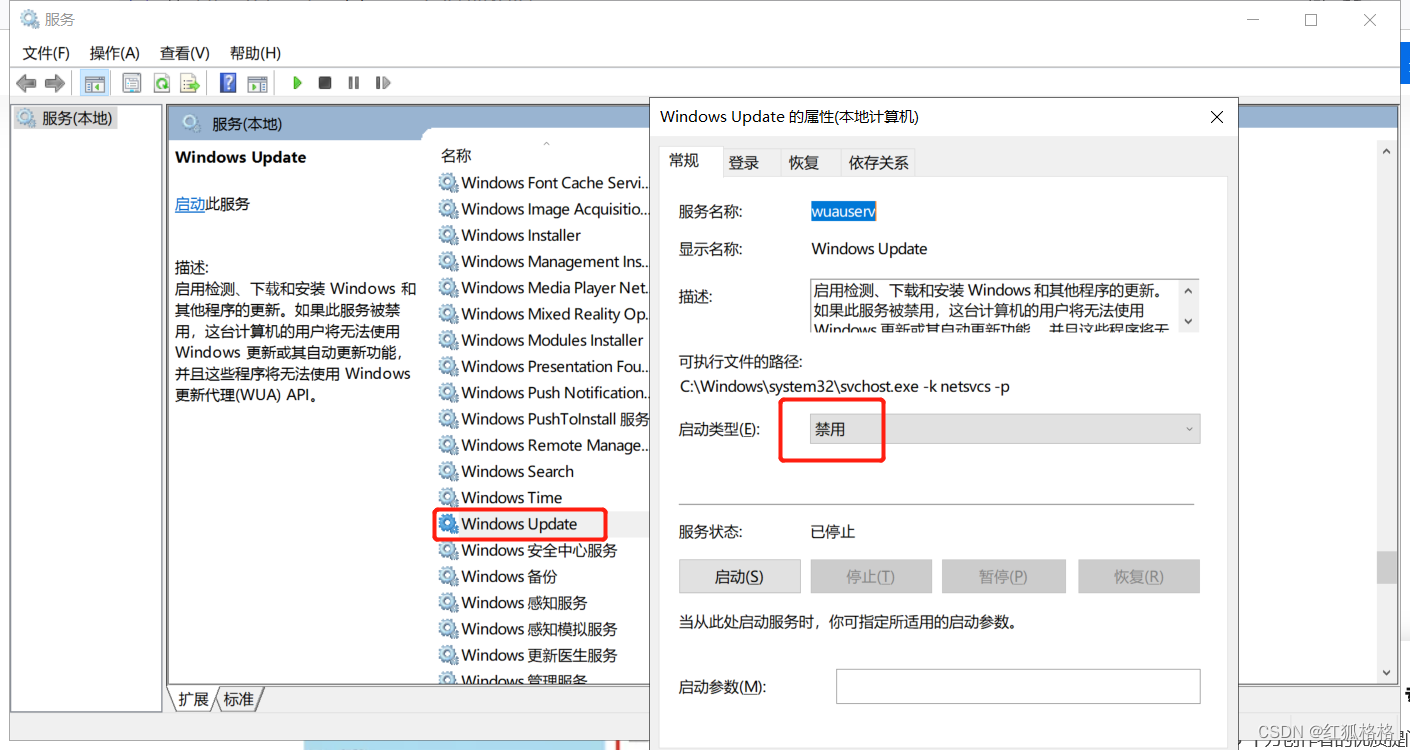1410x750 pixels.
Task: Select Windows Push Notification row
Action: tap(543, 392)
